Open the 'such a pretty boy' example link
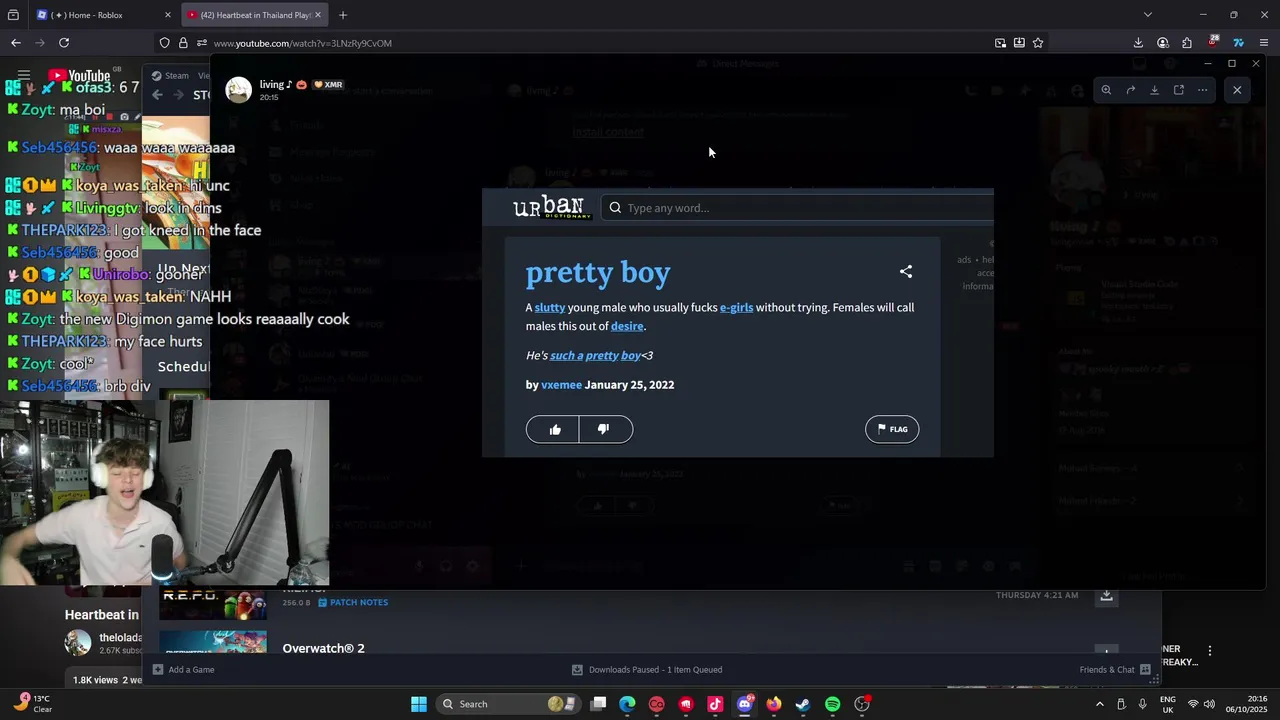 [x=595, y=355]
